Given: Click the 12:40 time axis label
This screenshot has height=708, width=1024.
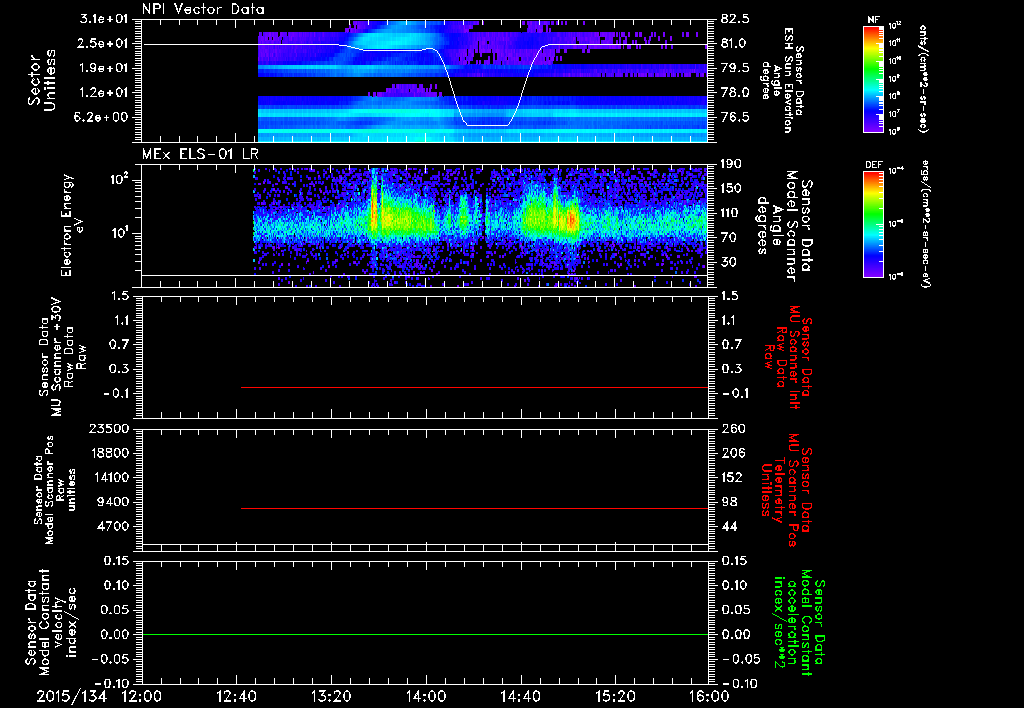Looking at the screenshot, I should click(x=236, y=696).
